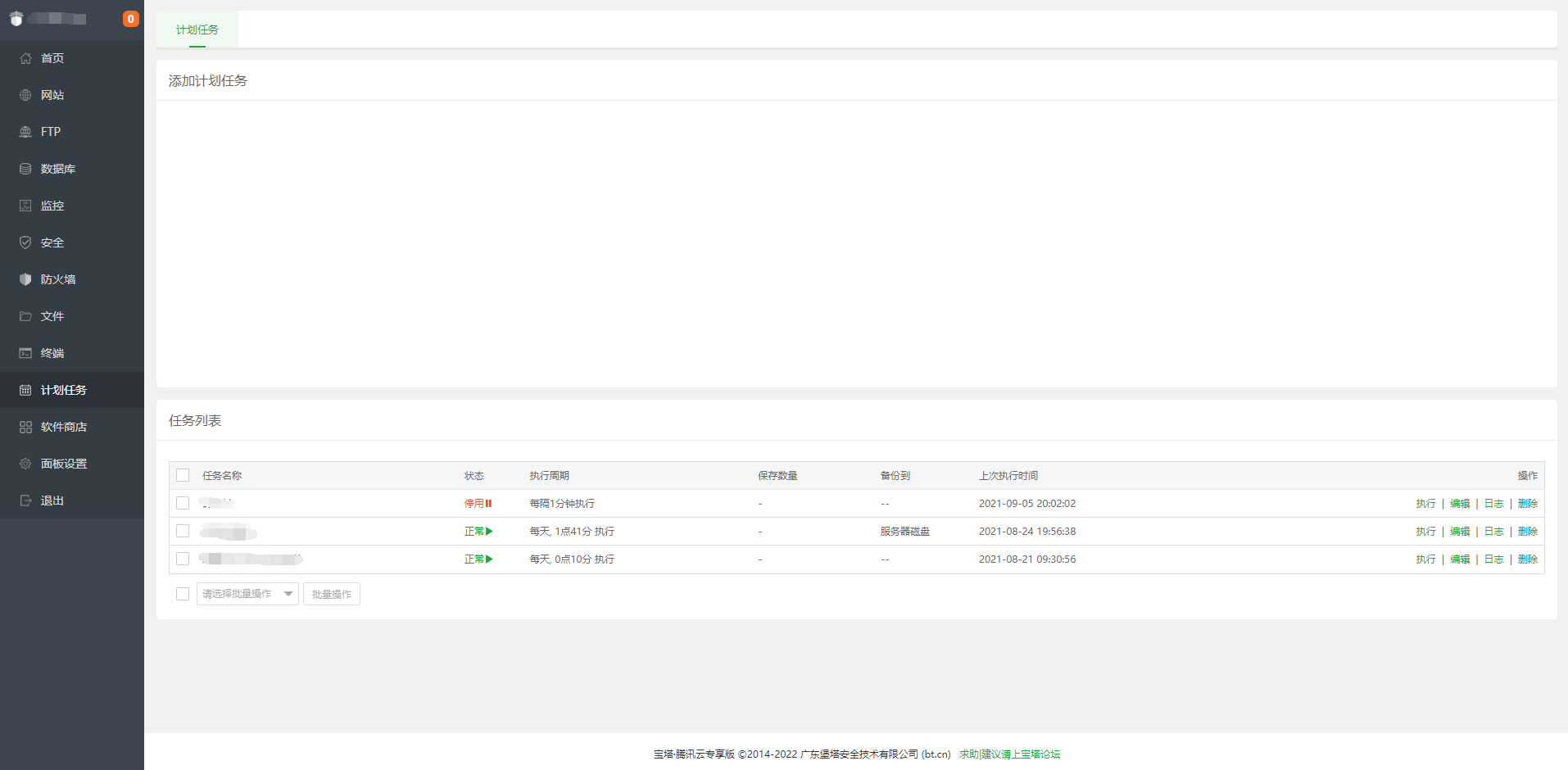
Task: Click the 任务名称 column header
Action: point(222,476)
